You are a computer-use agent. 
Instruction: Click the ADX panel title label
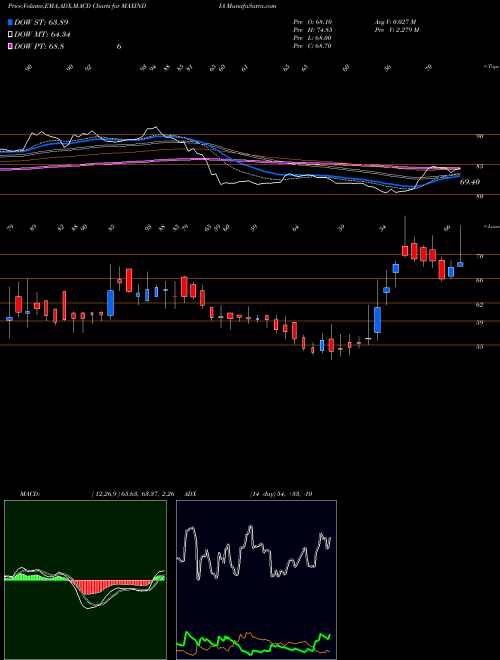pos(191,494)
